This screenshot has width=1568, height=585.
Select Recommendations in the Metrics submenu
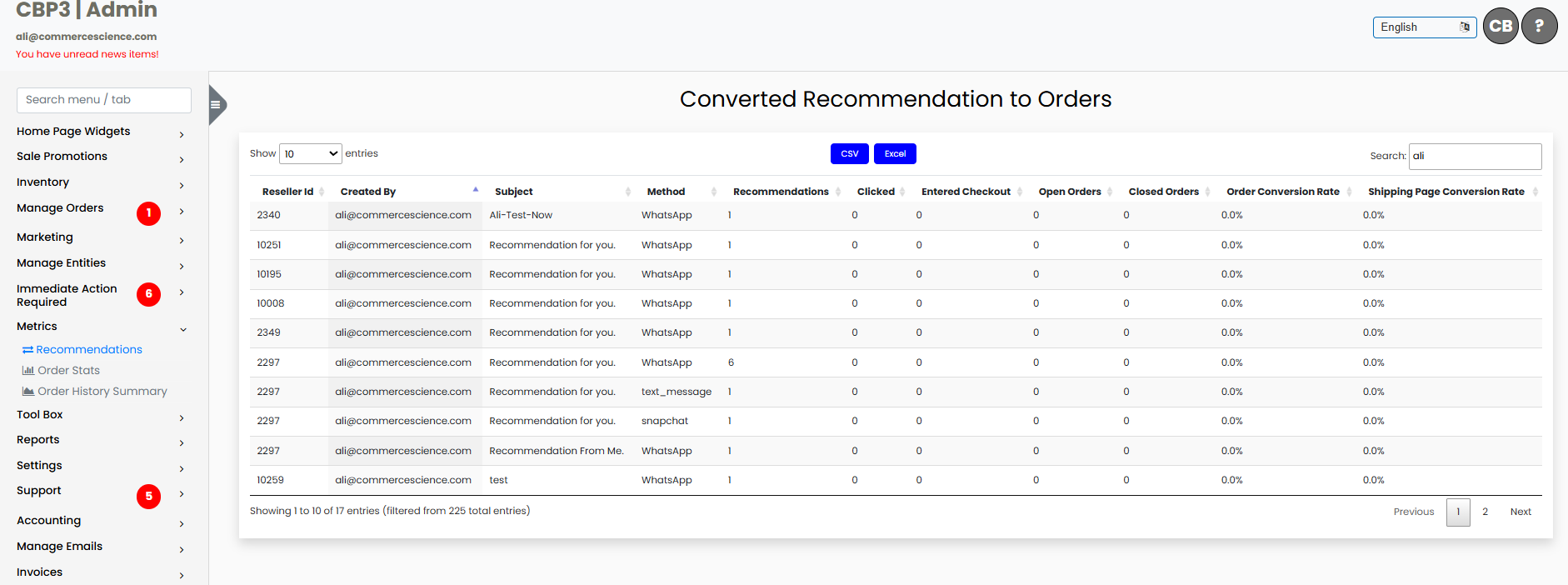coord(88,350)
